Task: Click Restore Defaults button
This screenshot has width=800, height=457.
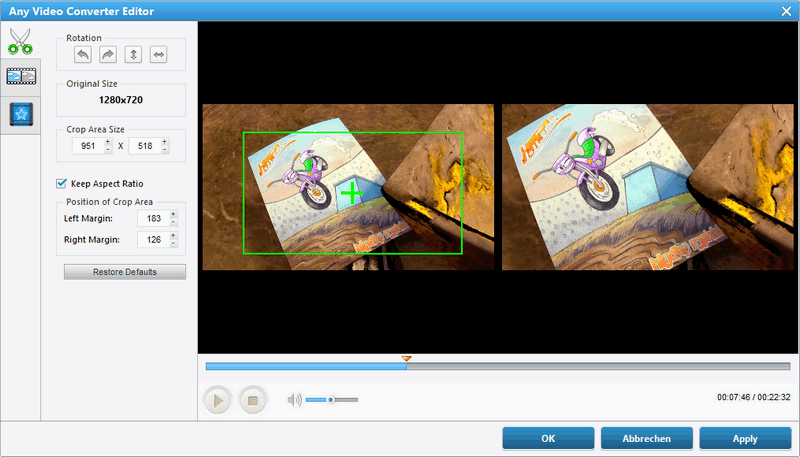Action: click(125, 272)
